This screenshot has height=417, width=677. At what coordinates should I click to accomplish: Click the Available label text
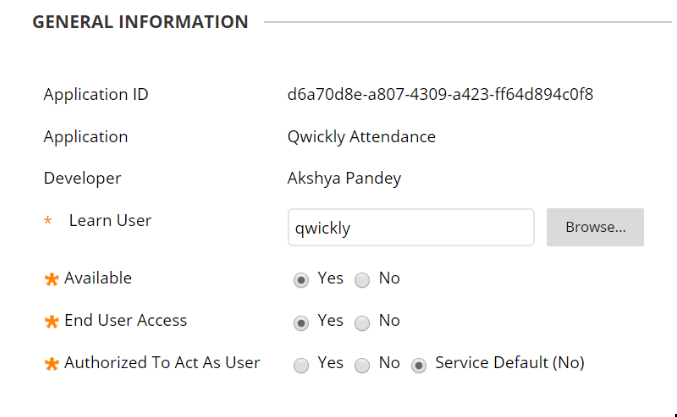tap(98, 278)
